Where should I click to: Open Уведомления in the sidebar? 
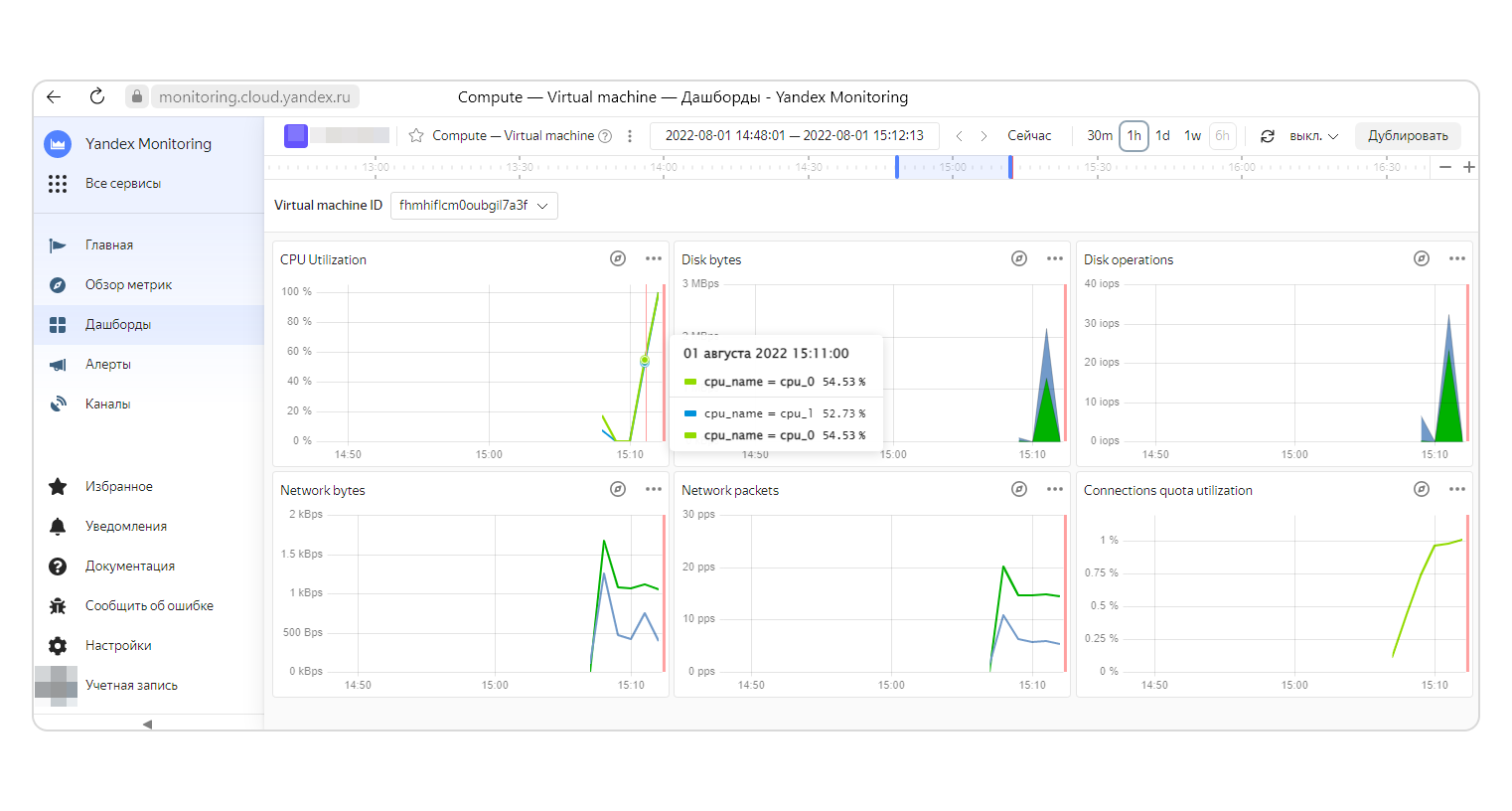coord(149,527)
